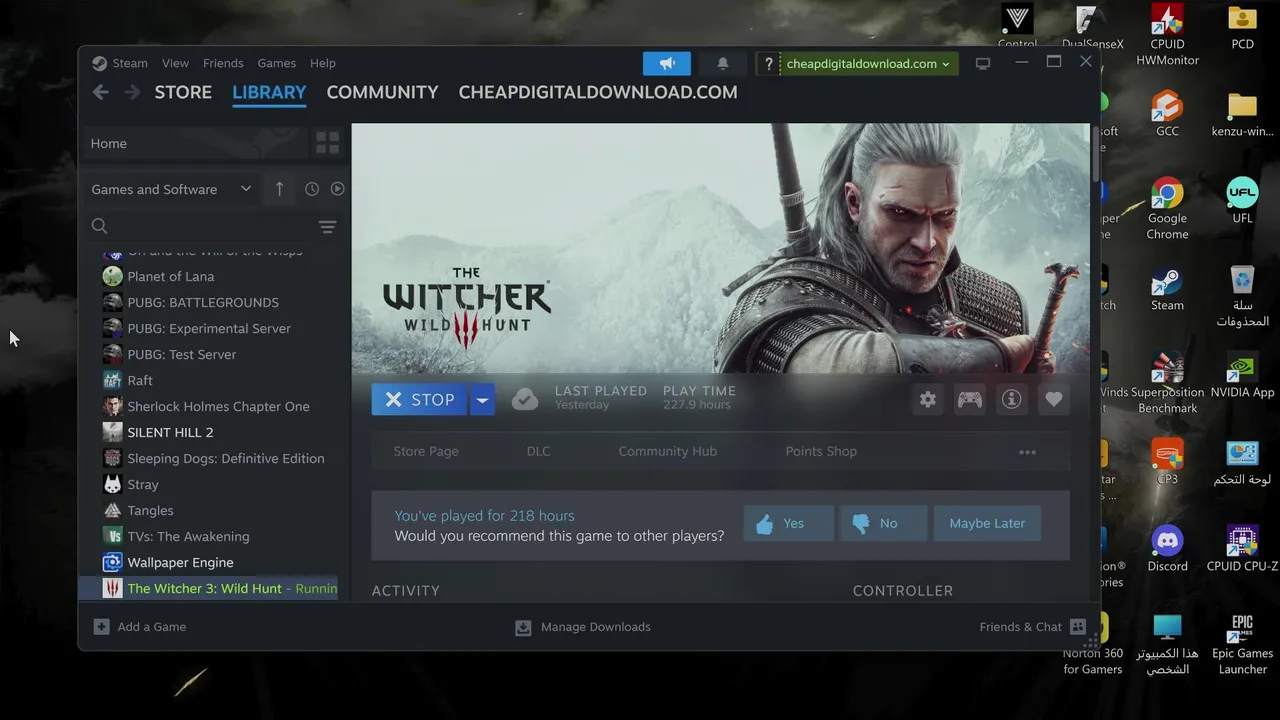Go to library Home
The width and height of the screenshot is (1280, 720).
click(x=195, y=143)
